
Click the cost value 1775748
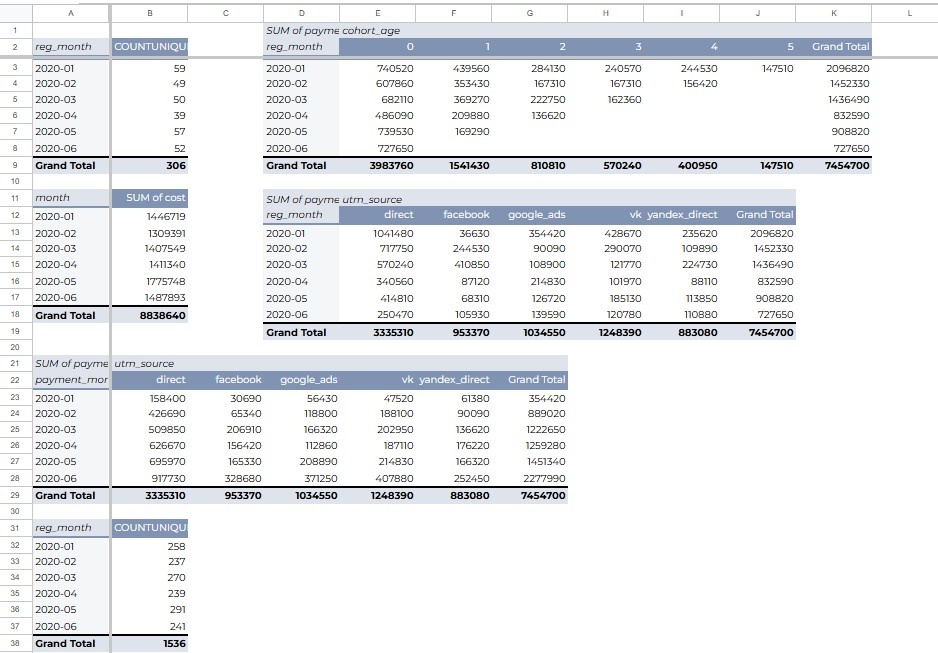click(150, 281)
